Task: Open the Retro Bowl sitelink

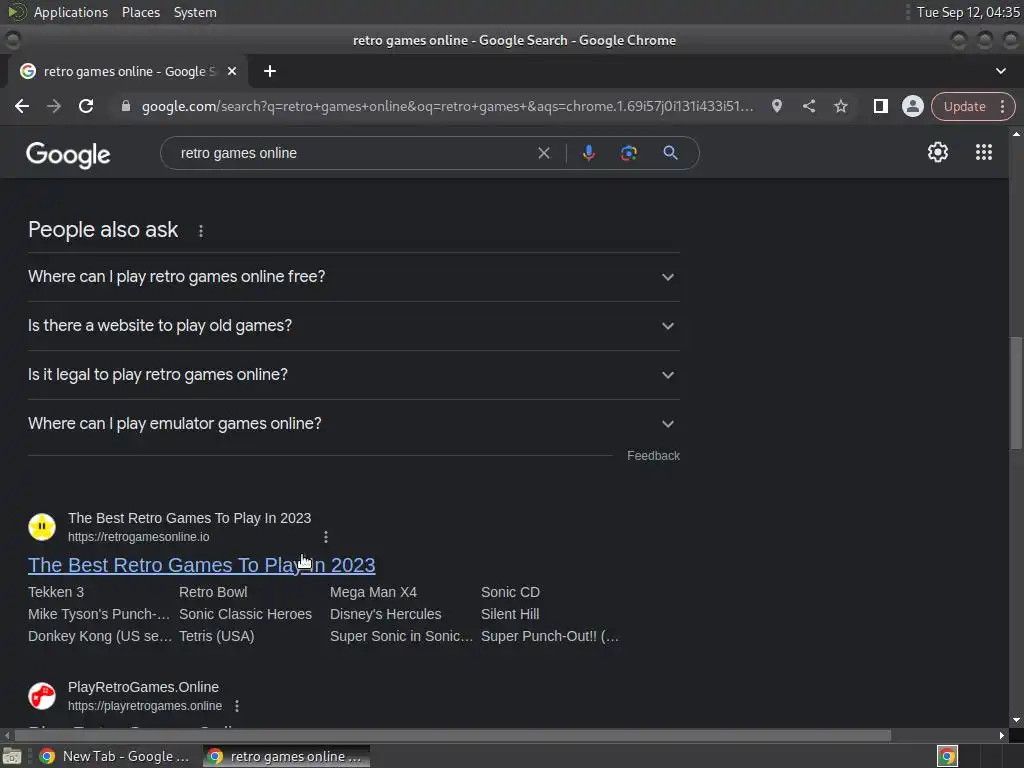Action: 214,592
